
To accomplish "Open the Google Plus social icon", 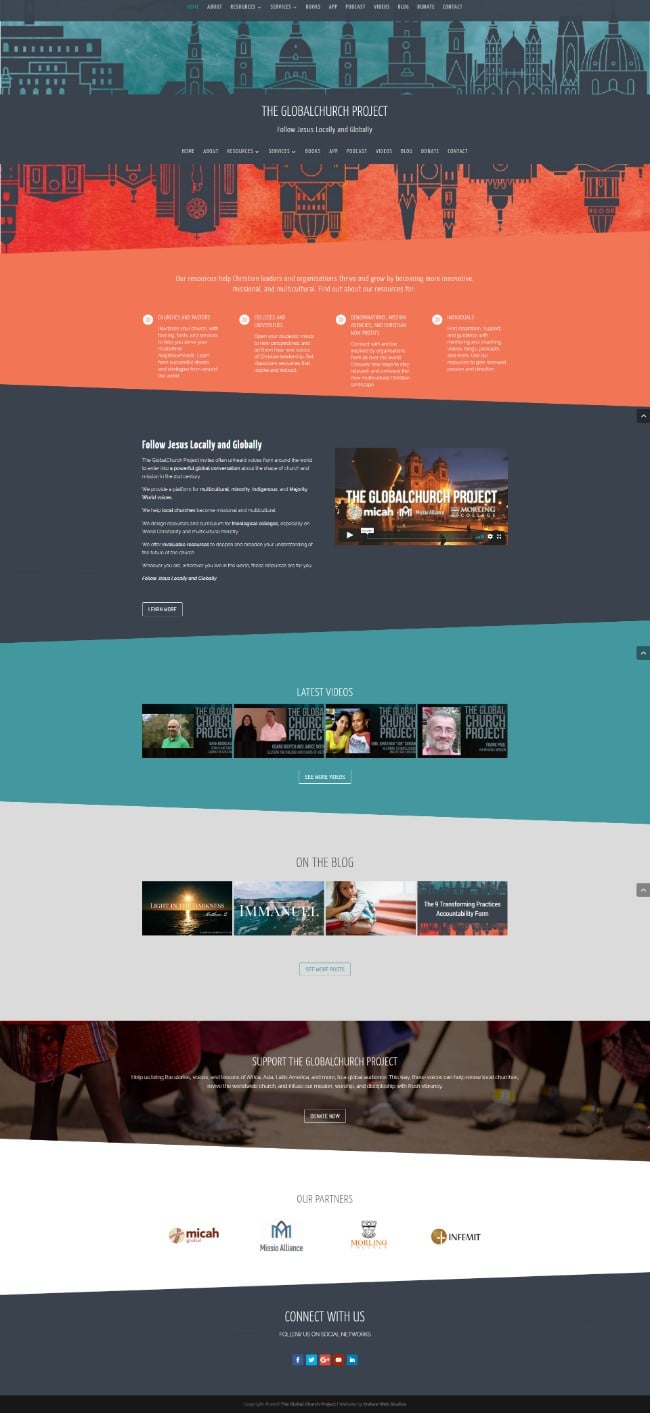I will [325, 1360].
